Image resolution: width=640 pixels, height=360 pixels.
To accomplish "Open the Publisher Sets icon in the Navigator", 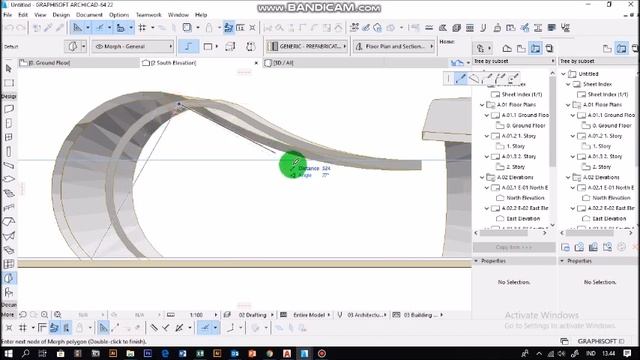I will coord(549,48).
